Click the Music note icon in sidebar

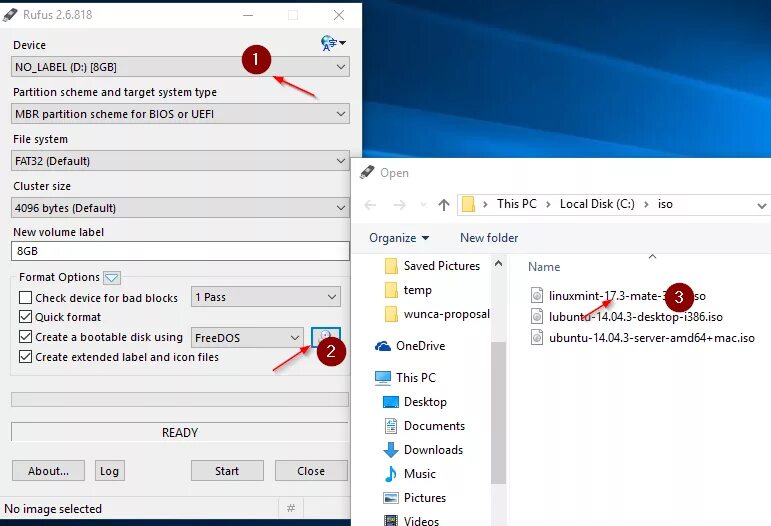coord(390,474)
